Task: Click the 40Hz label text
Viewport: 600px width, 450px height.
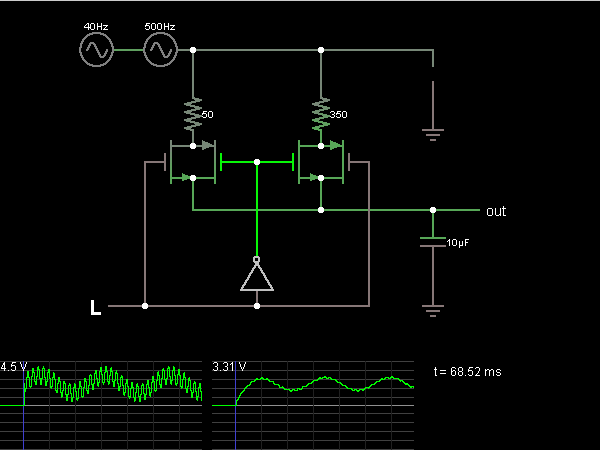Action: pyautogui.click(x=96, y=26)
